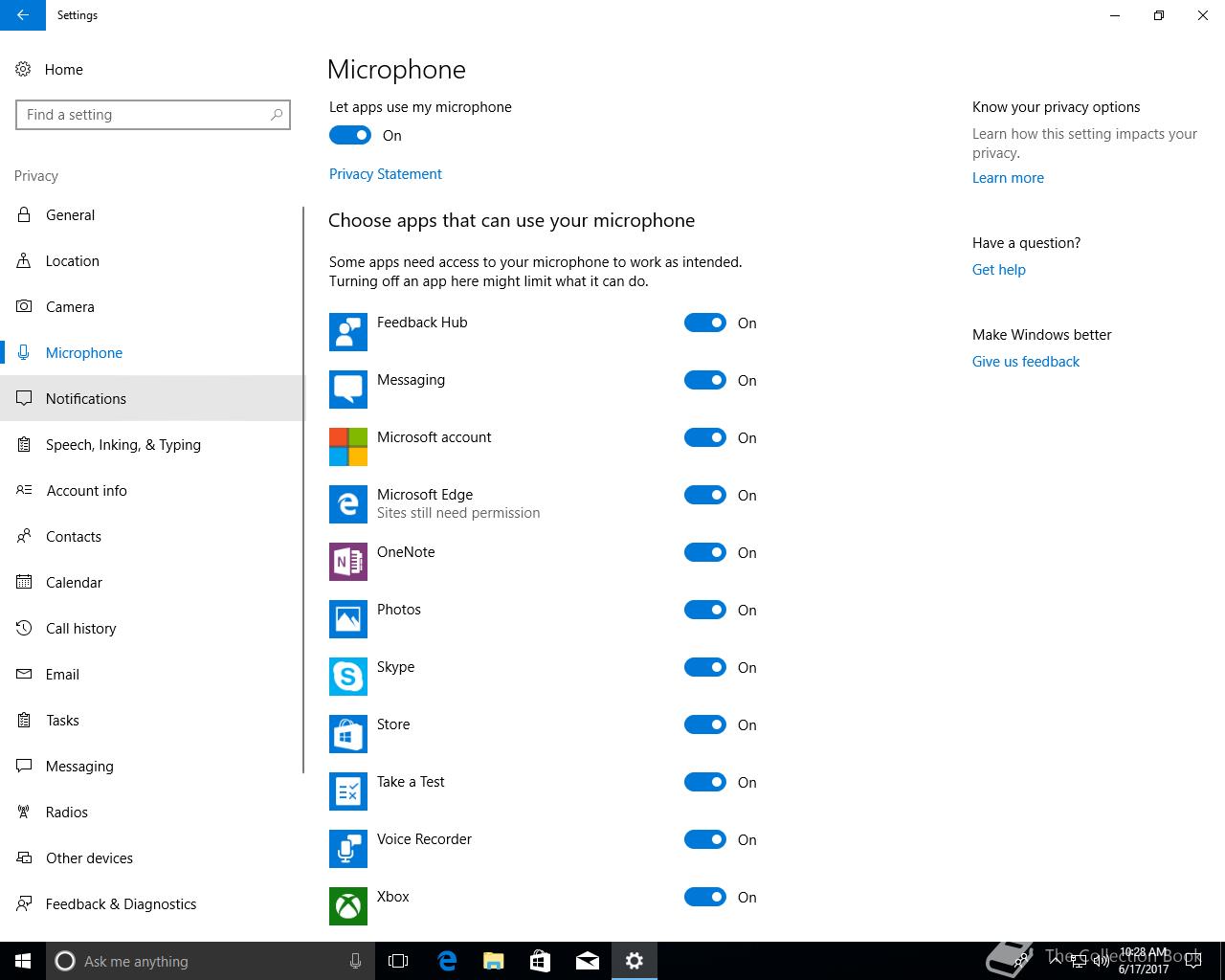Turn off microphone for Microsoft Edge
The image size is (1225, 980).
(705, 495)
